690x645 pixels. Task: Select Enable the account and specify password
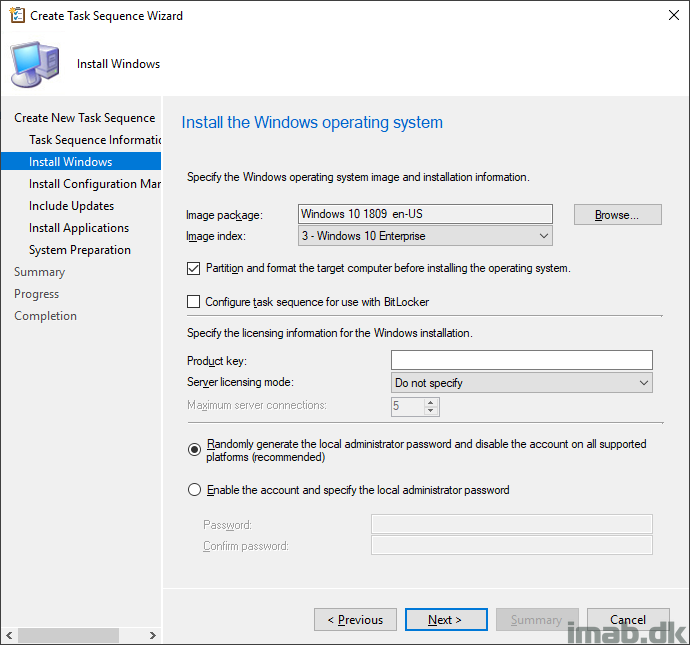tap(194, 490)
